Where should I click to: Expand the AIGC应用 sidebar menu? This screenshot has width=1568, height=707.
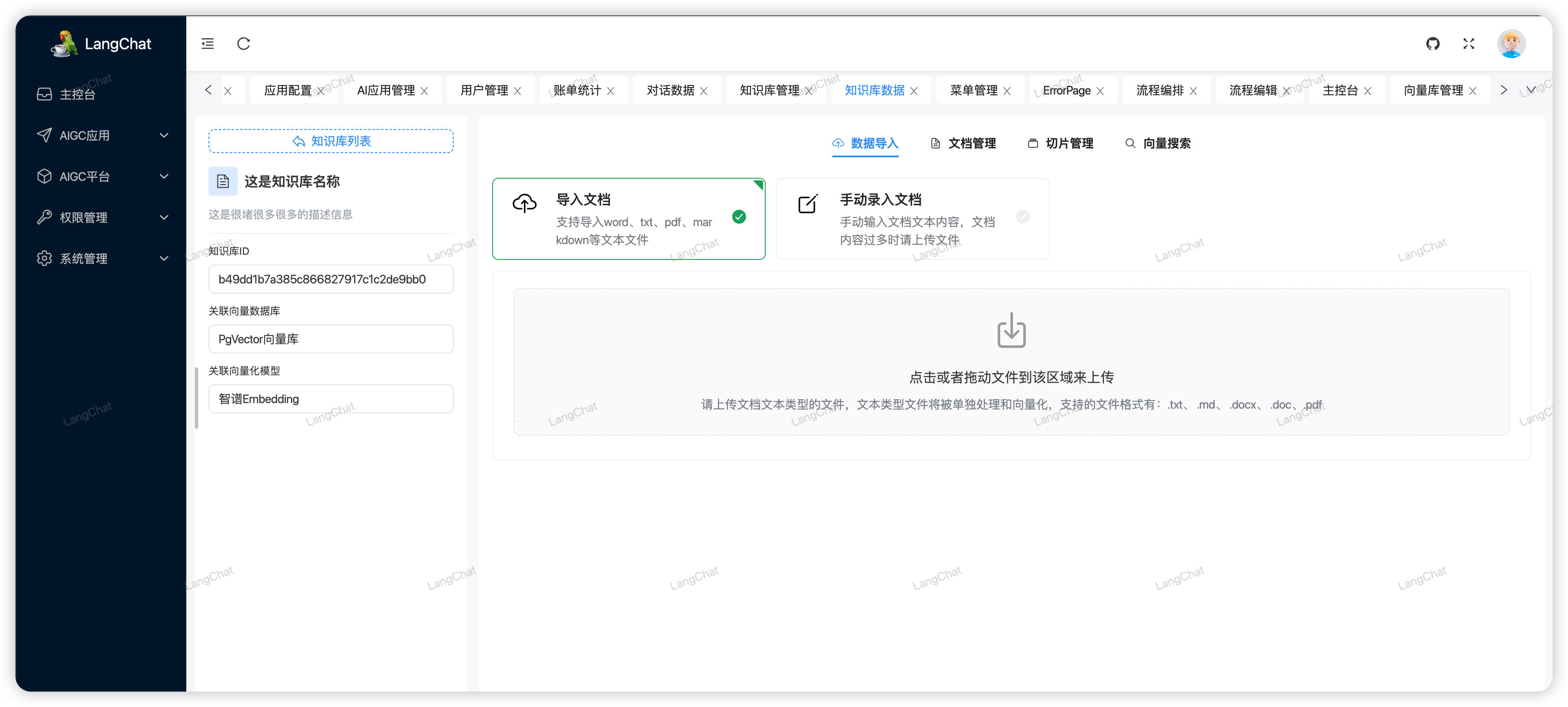101,135
